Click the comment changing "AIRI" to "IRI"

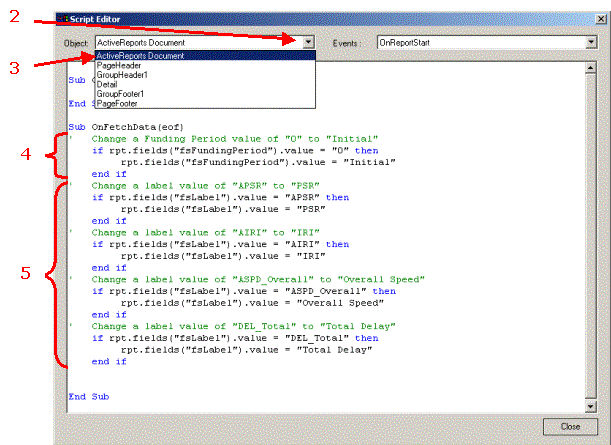pyautogui.click(x=205, y=232)
